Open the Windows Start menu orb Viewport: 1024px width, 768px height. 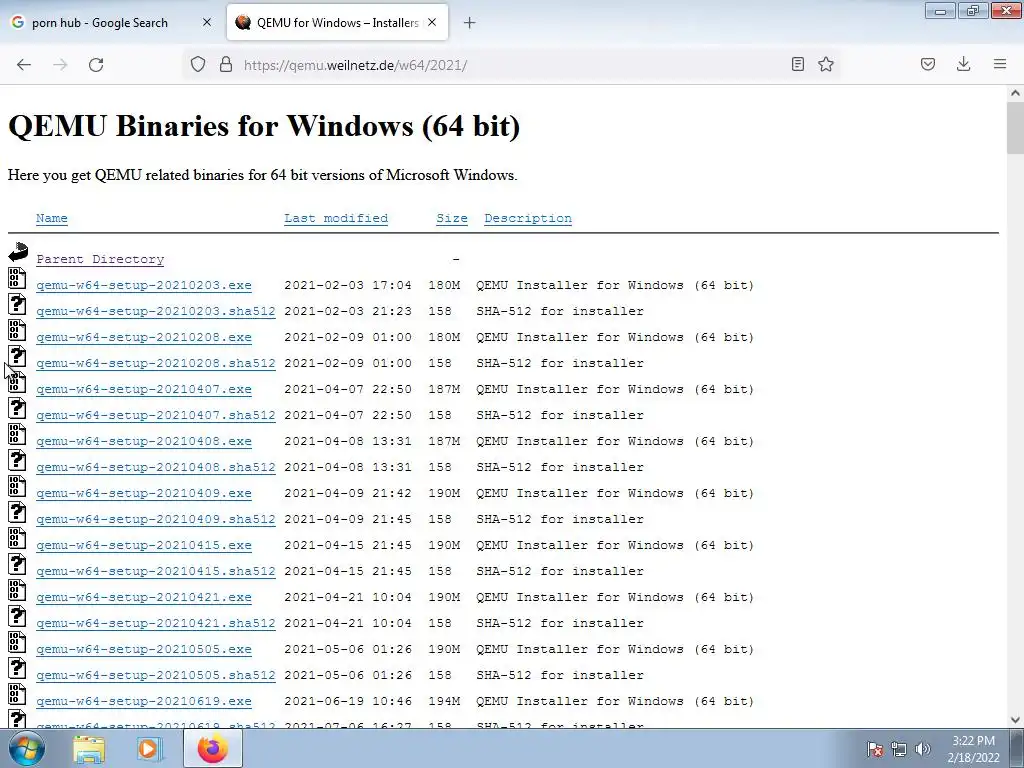(27, 748)
